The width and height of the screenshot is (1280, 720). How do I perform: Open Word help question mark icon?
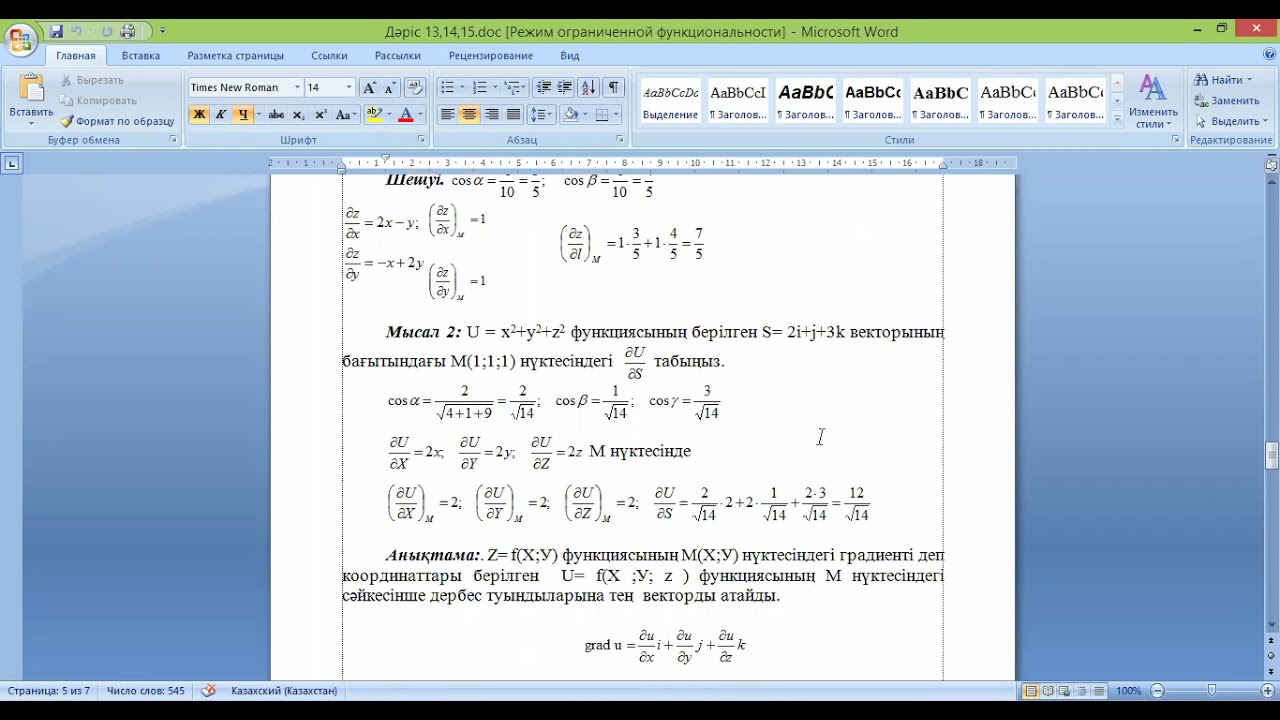pos(1269,56)
